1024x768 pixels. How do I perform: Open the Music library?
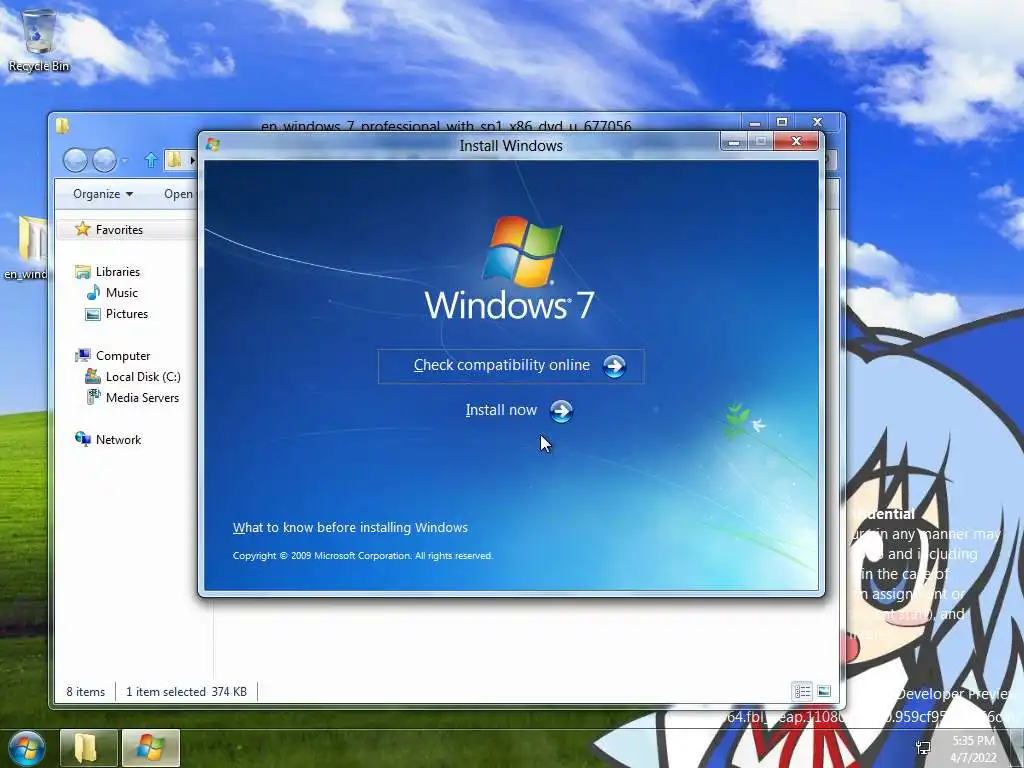point(121,293)
